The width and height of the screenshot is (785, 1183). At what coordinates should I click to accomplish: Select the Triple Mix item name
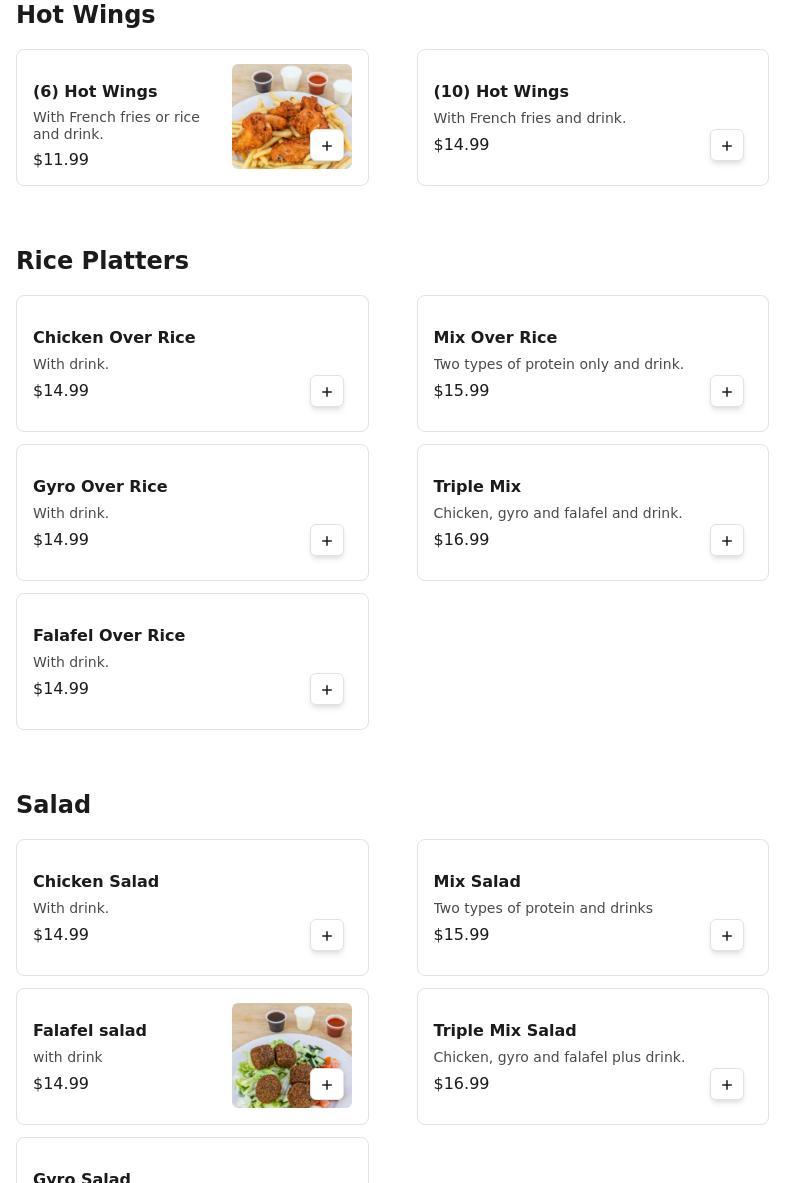click(x=477, y=486)
